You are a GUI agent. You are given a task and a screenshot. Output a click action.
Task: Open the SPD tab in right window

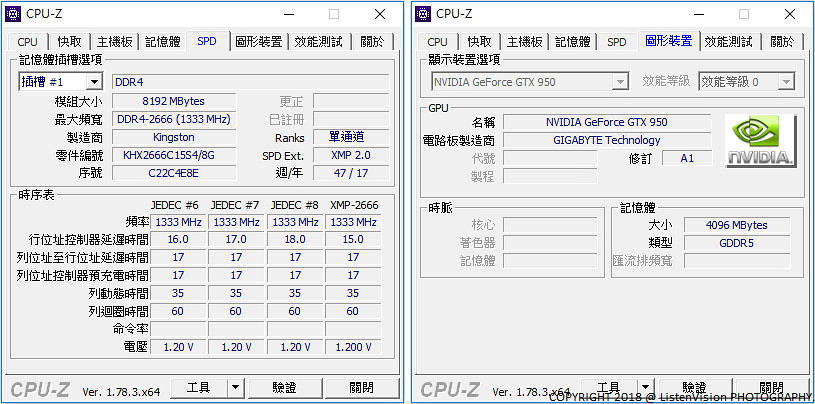[616, 42]
